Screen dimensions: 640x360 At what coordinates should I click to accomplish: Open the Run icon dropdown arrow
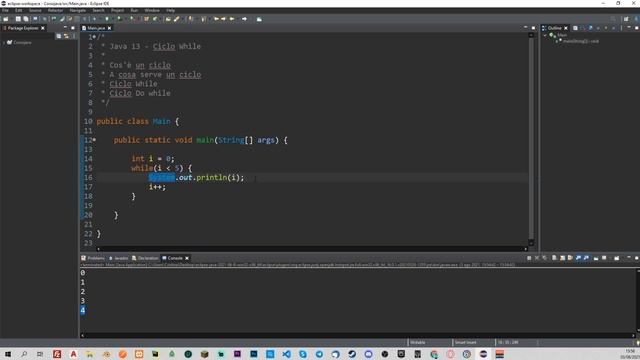click(113, 19)
